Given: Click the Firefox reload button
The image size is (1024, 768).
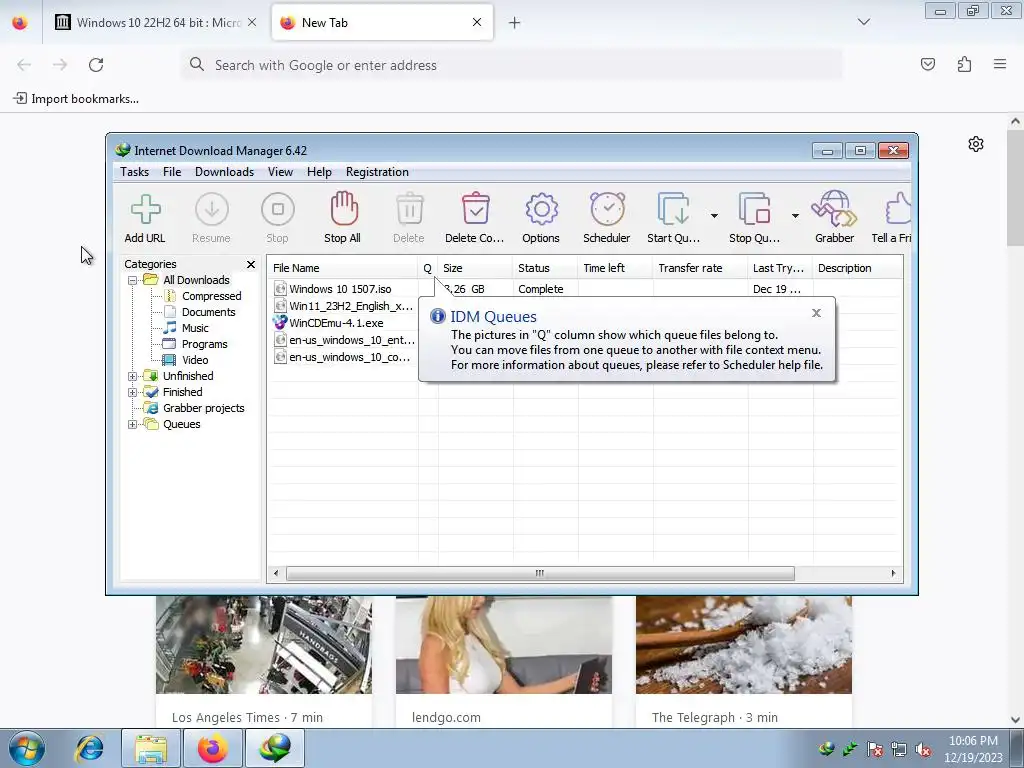Looking at the screenshot, I should [x=96, y=65].
